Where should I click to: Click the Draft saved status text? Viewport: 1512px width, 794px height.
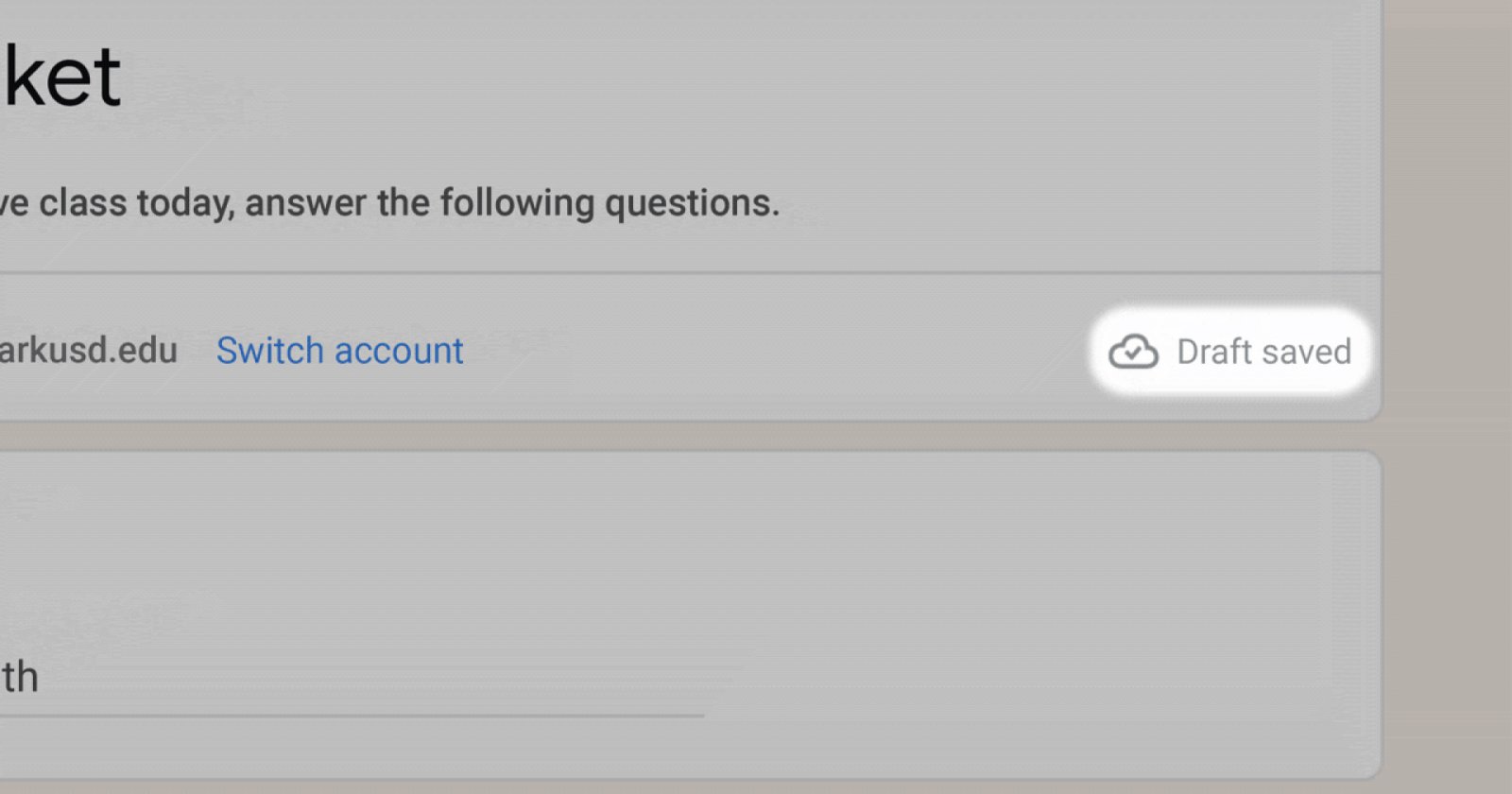(1263, 352)
